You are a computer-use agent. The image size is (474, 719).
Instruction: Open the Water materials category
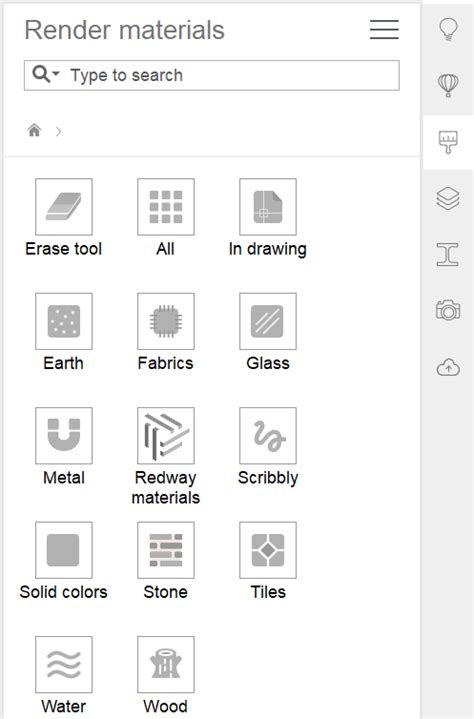[x=64, y=664]
